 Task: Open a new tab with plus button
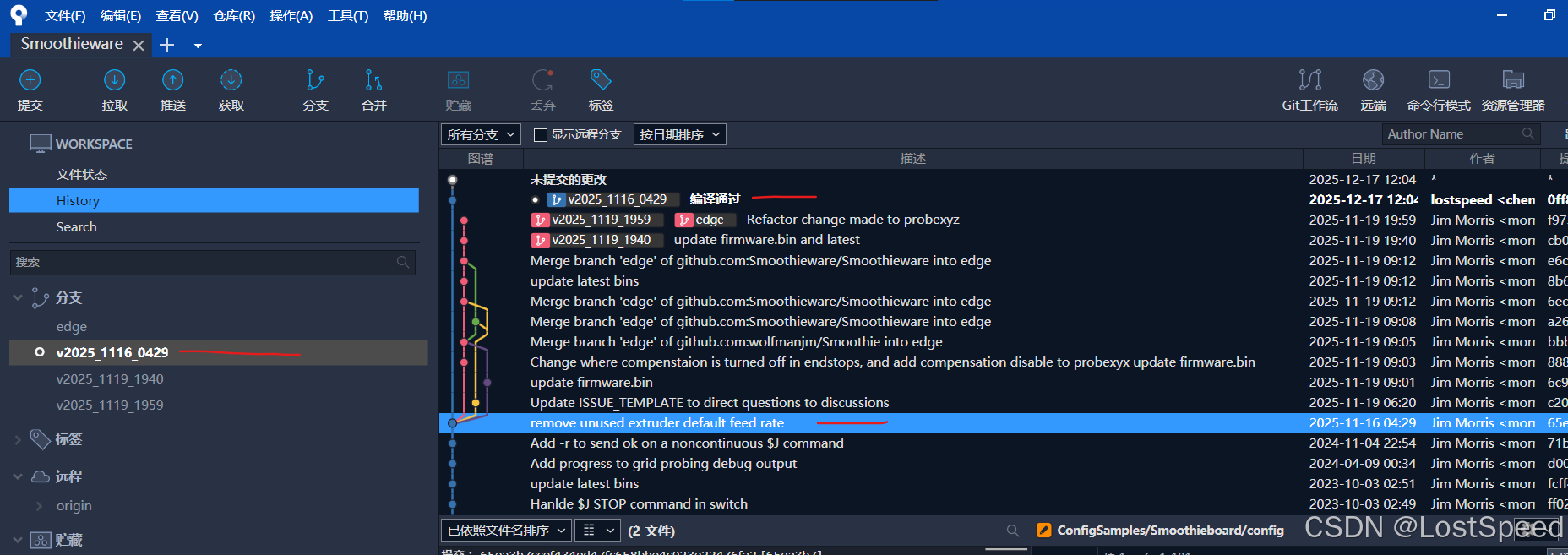(167, 45)
